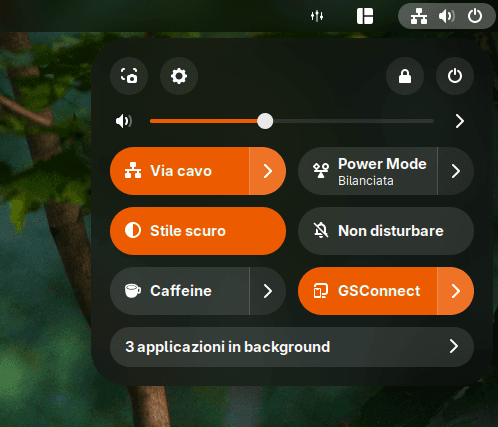Screen dimensions: 498x427
Task: Expand the Via cavo network submenu arrow
Action: 268,171
